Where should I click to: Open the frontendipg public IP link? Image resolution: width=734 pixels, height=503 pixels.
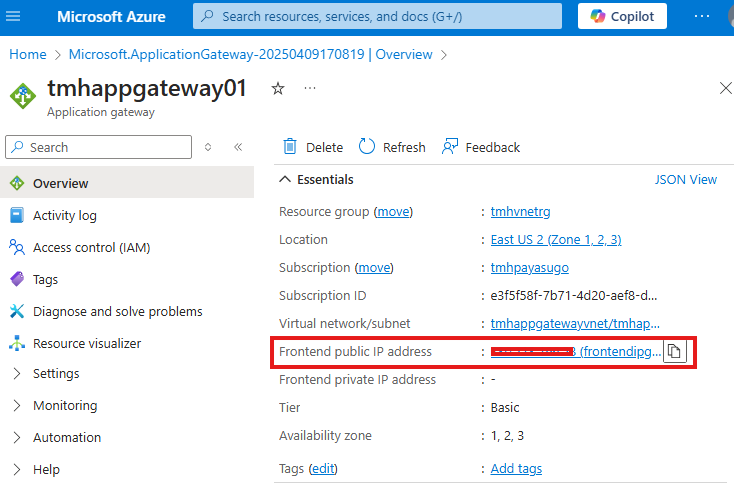620,351
